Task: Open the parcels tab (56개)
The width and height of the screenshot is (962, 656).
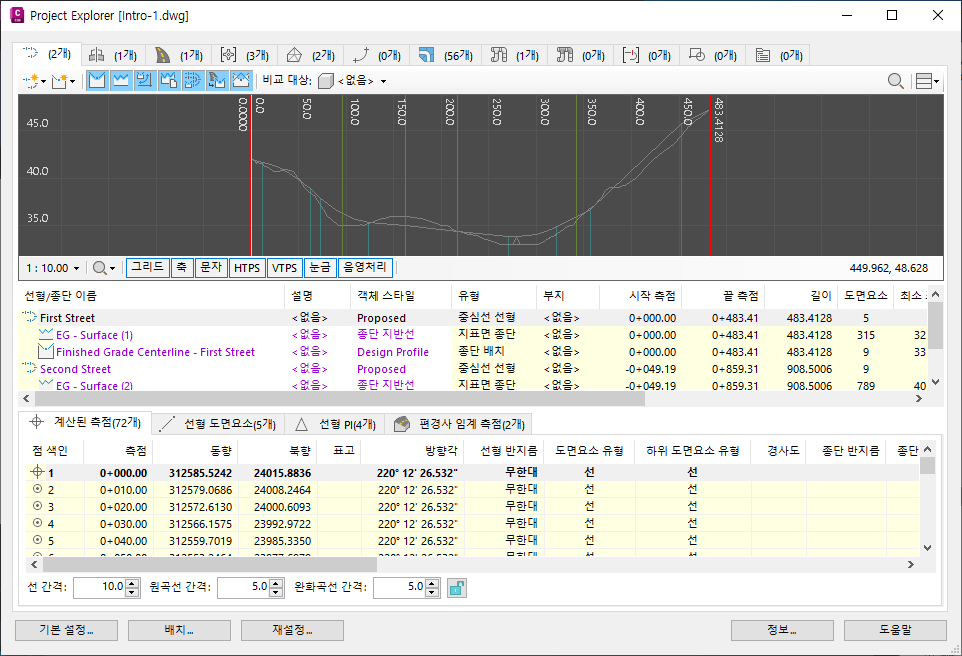Action: click(x=445, y=55)
